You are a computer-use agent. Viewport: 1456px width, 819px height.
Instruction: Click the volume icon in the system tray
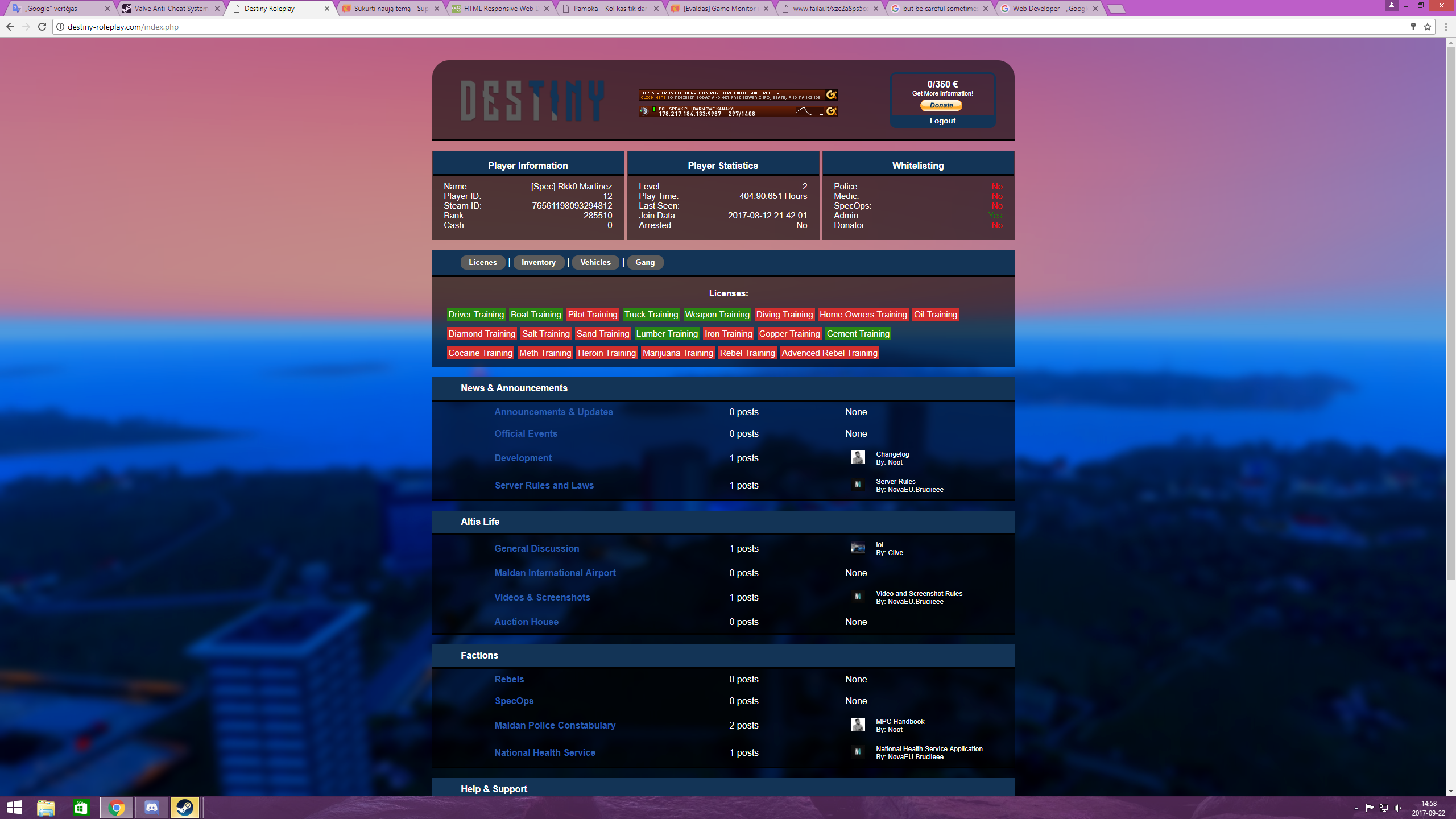click(1398, 808)
